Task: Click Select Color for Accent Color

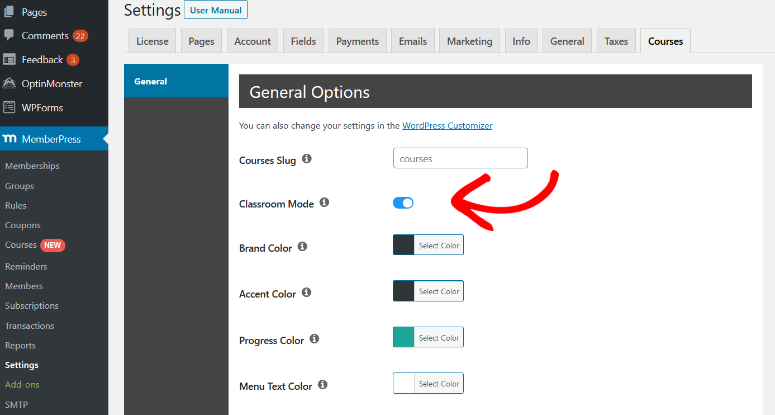Action: pos(439,291)
